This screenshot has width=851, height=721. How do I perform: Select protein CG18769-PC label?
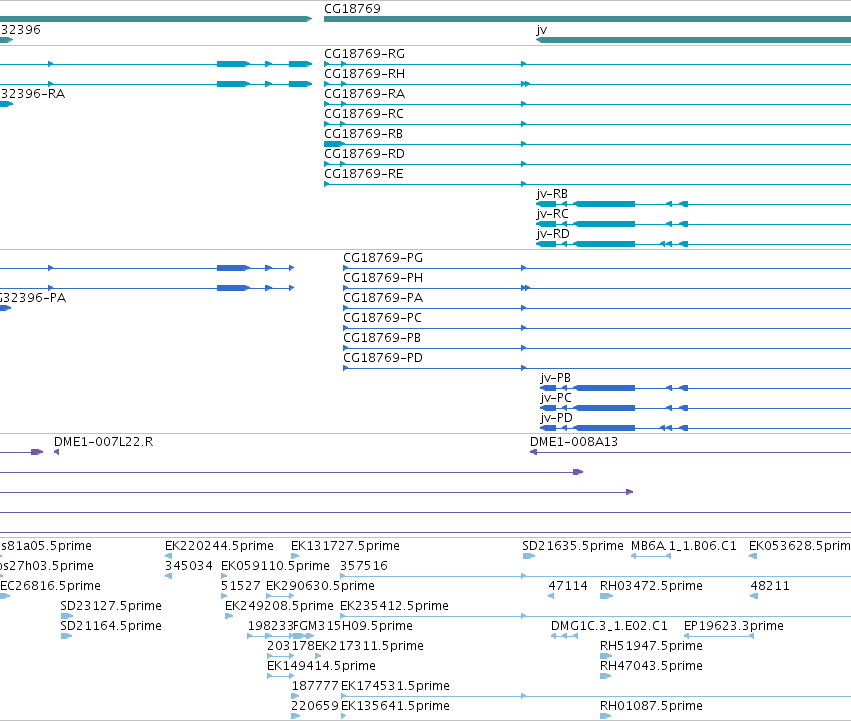point(382,318)
